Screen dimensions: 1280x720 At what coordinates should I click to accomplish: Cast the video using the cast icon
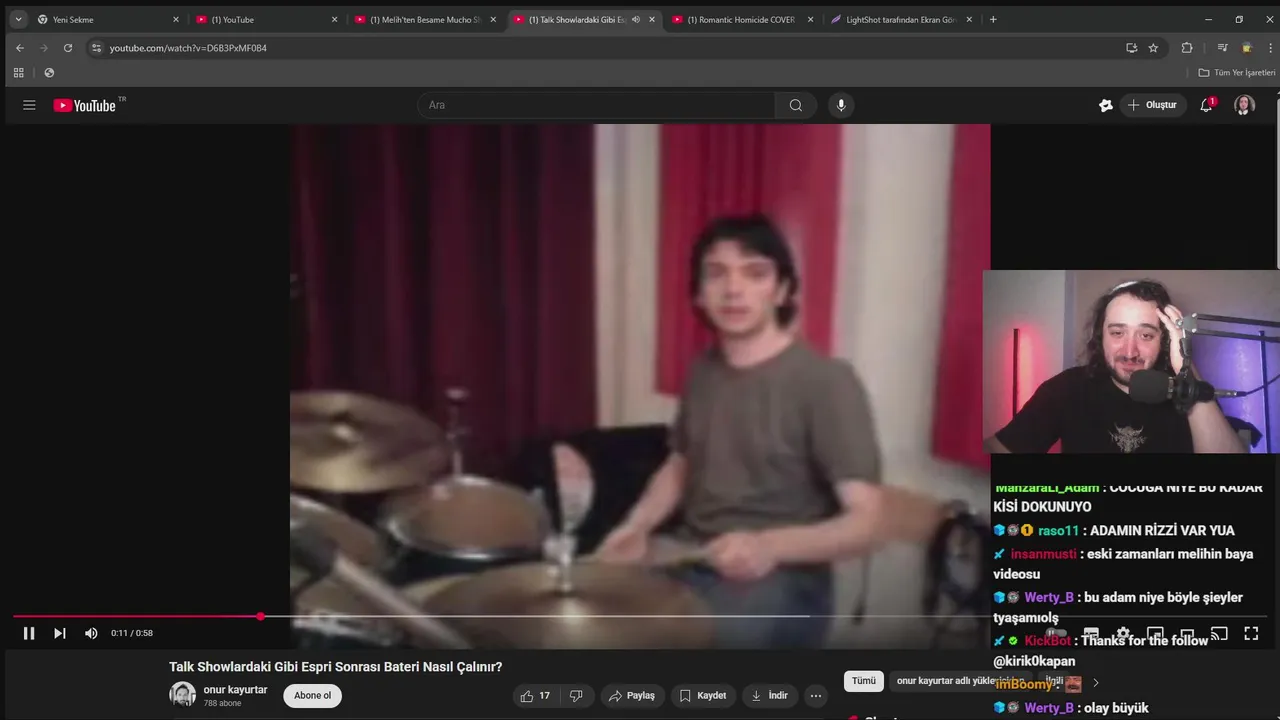[x=1219, y=633]
